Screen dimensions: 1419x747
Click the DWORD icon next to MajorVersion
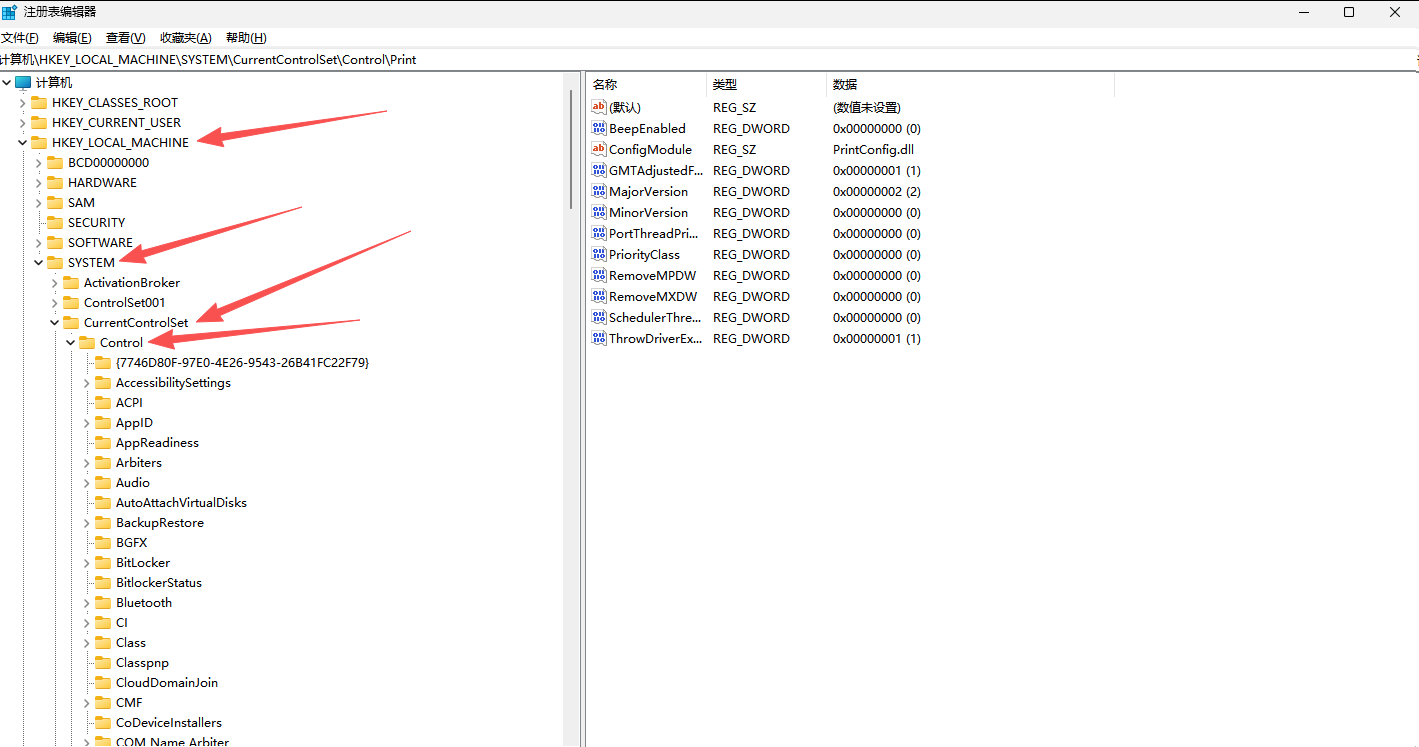(598, 191)
